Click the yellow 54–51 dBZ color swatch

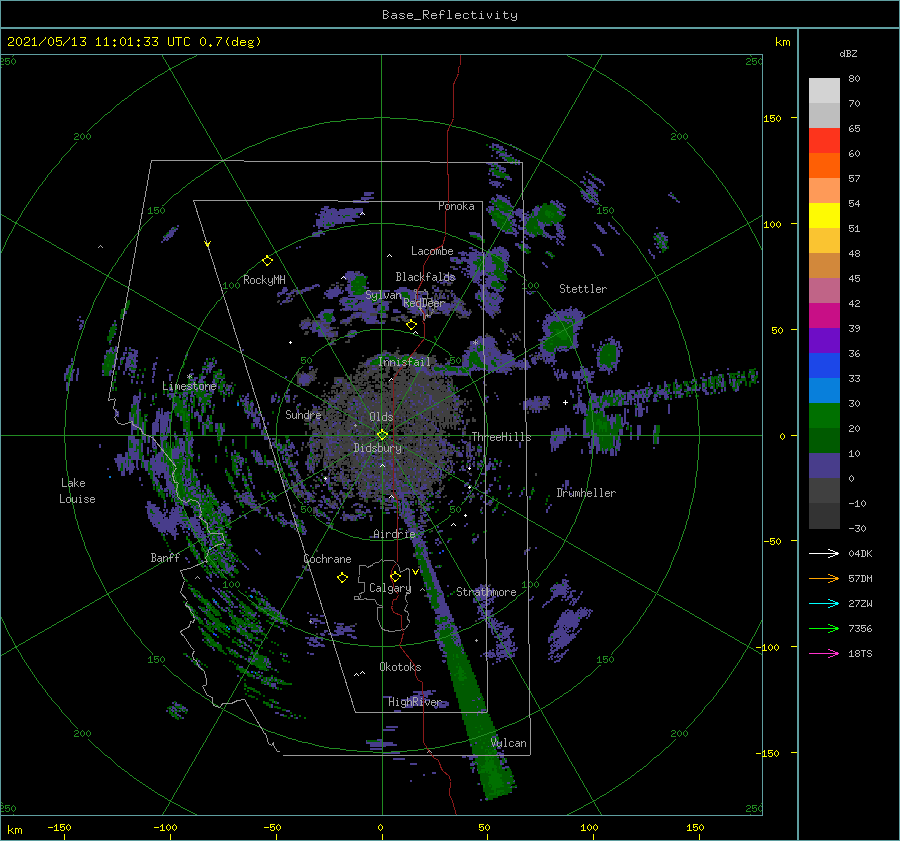click(x=824, y=215)
